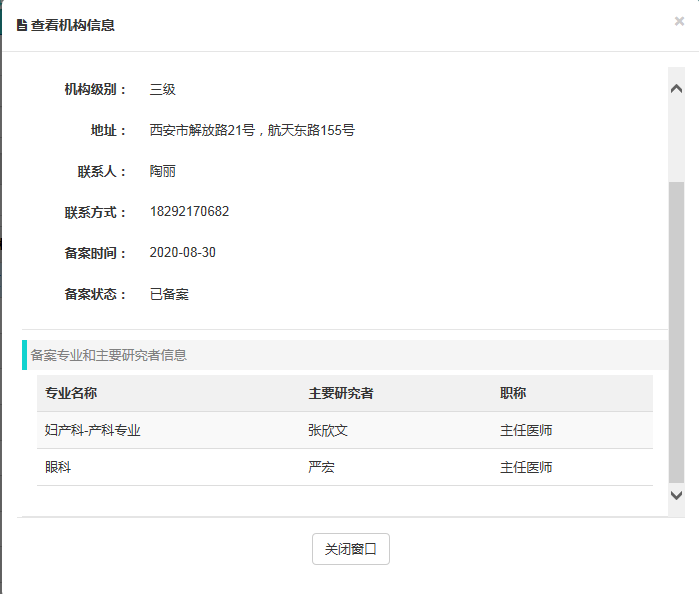Click the filing date 2020-08-30
This screenshot has width=699, height=594.
click(x=182, y=253)
